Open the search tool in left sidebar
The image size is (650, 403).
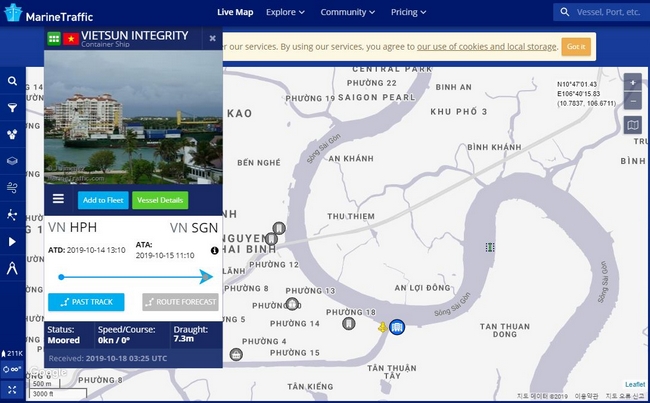12,81
